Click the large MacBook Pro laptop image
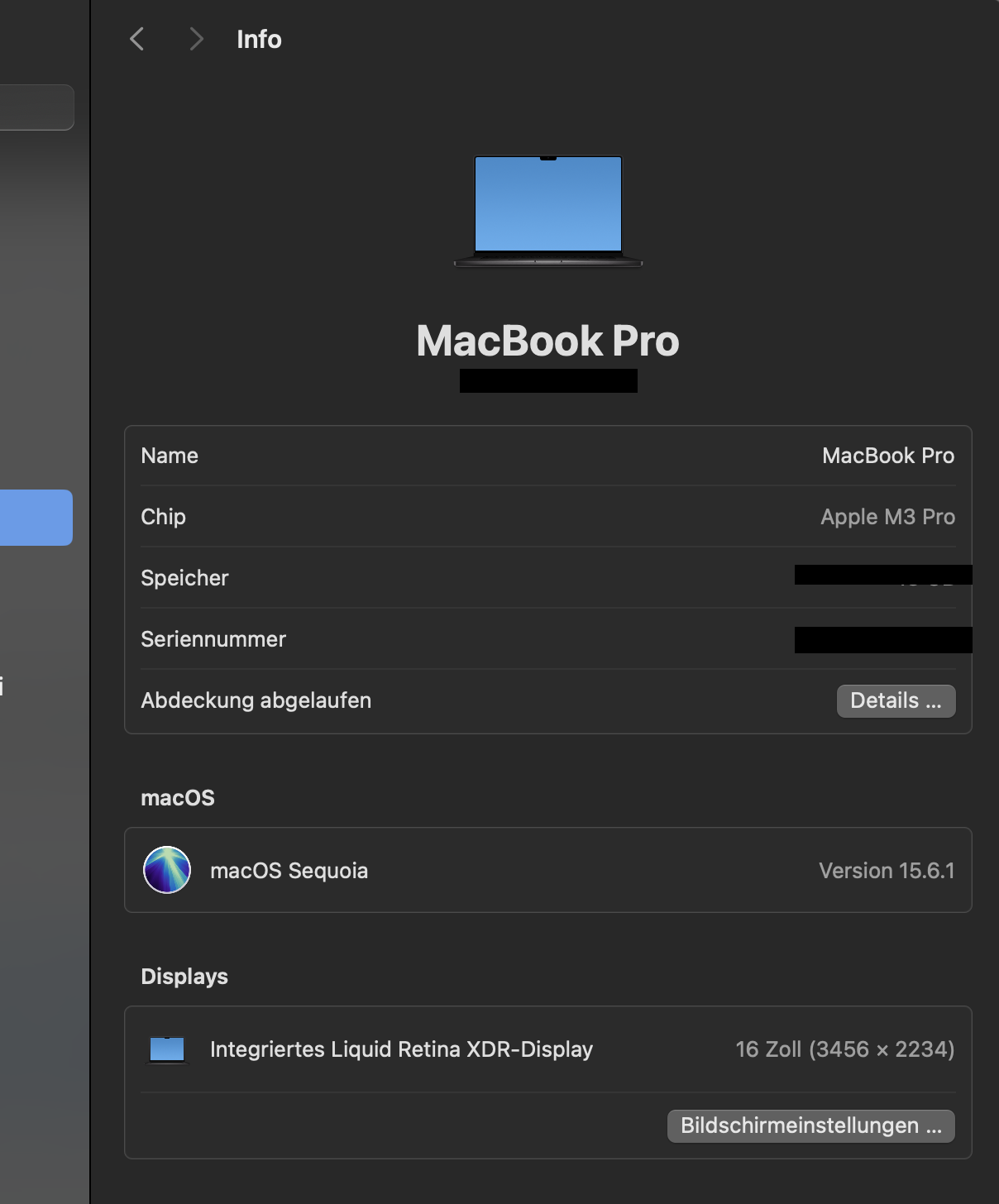 pos(548,211)
